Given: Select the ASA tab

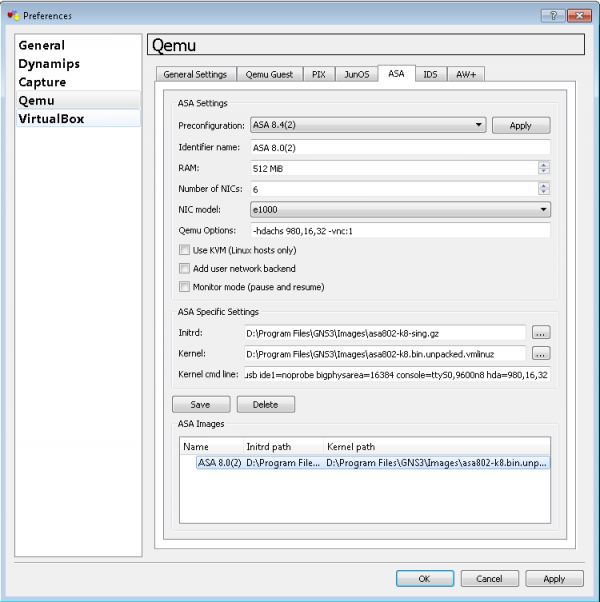Looking at the screenshot, I should point(397,74).
